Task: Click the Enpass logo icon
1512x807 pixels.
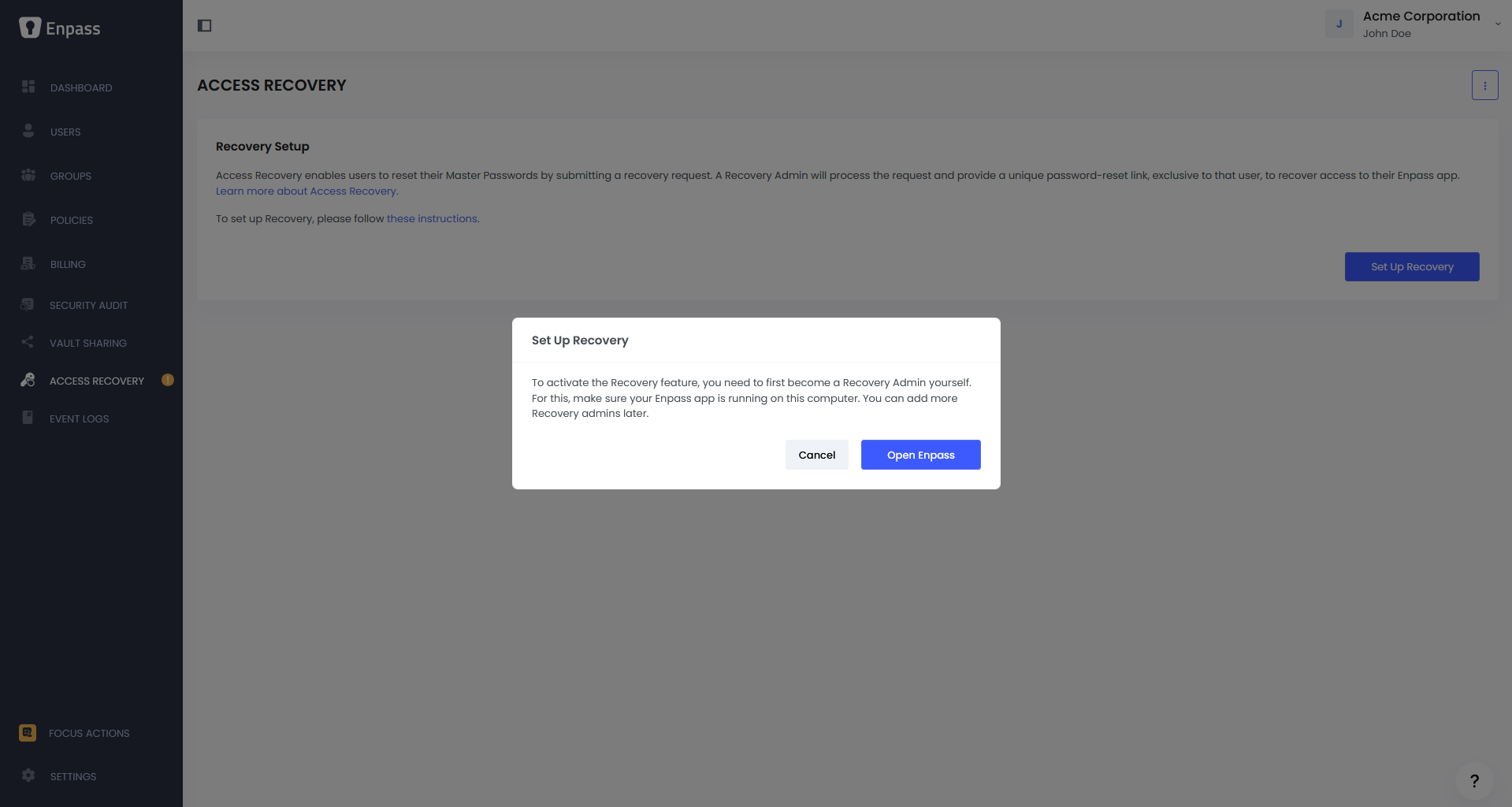Action: tap(30, 28)
